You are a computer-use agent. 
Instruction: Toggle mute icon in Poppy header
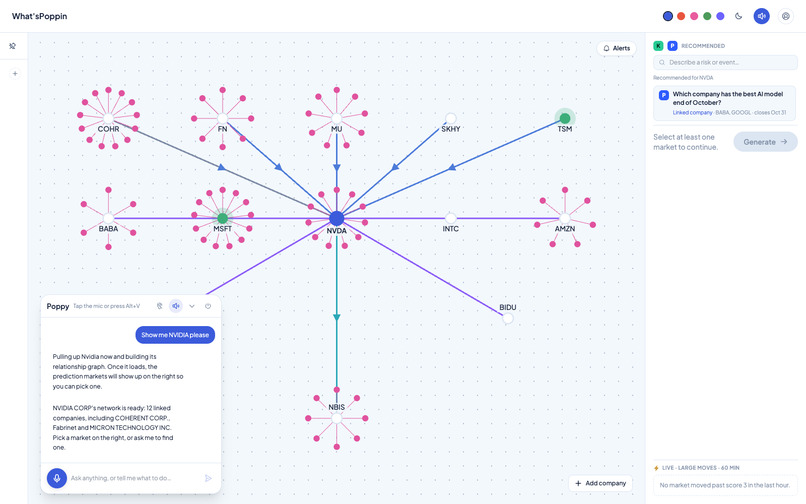coord(160,306)
